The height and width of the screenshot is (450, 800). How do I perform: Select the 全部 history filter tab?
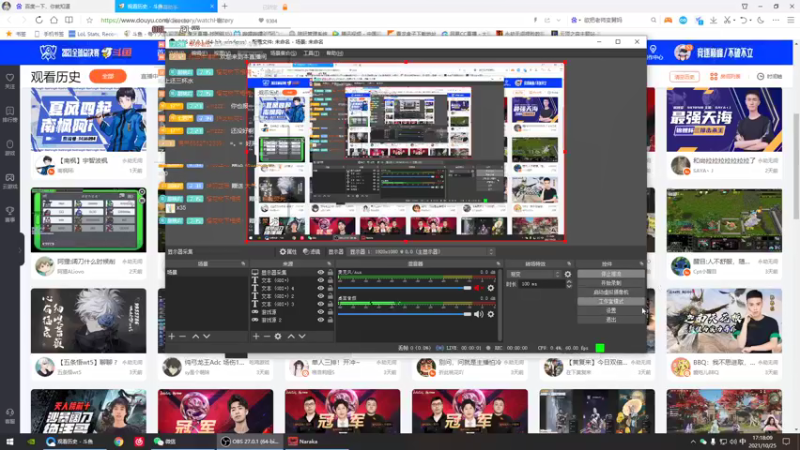click(x=108, y=77)
